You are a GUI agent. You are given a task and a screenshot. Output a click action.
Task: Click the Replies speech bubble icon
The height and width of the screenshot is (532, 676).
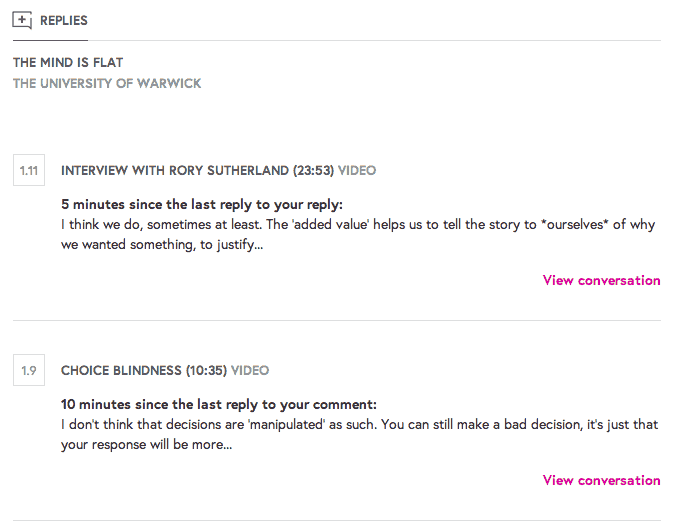23,20
